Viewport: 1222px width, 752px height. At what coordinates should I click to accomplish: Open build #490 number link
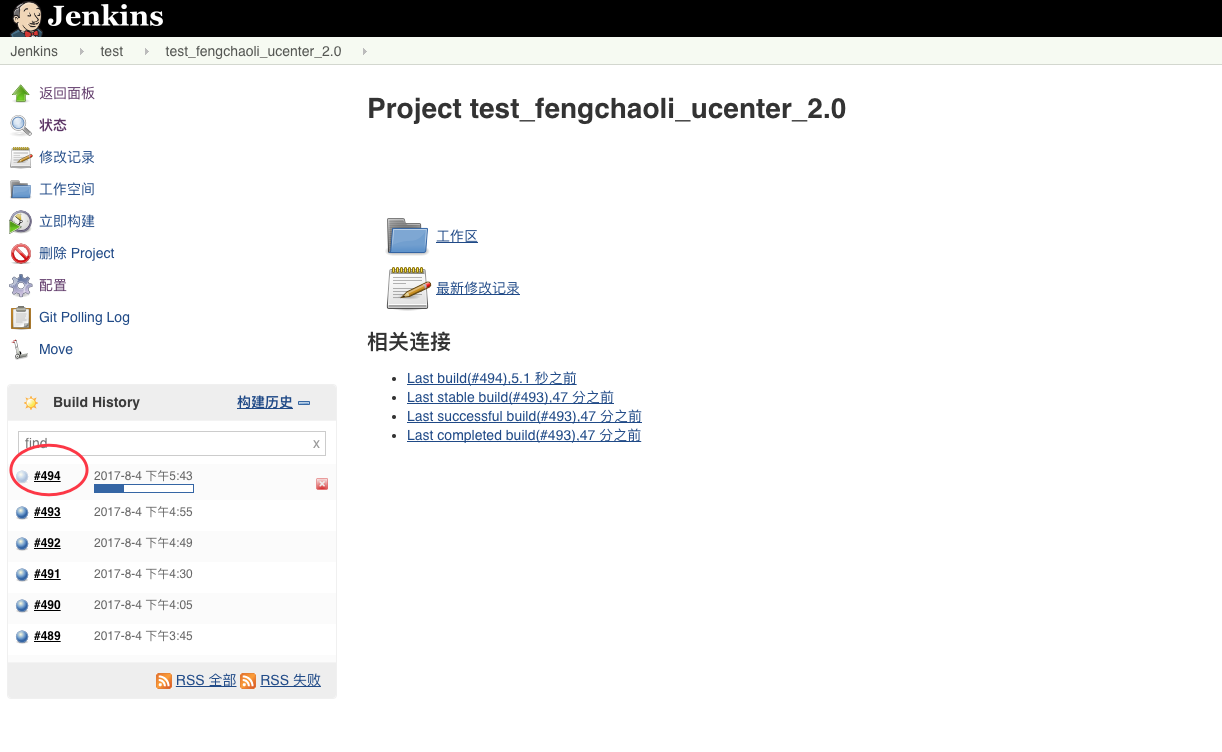[47, 605]
